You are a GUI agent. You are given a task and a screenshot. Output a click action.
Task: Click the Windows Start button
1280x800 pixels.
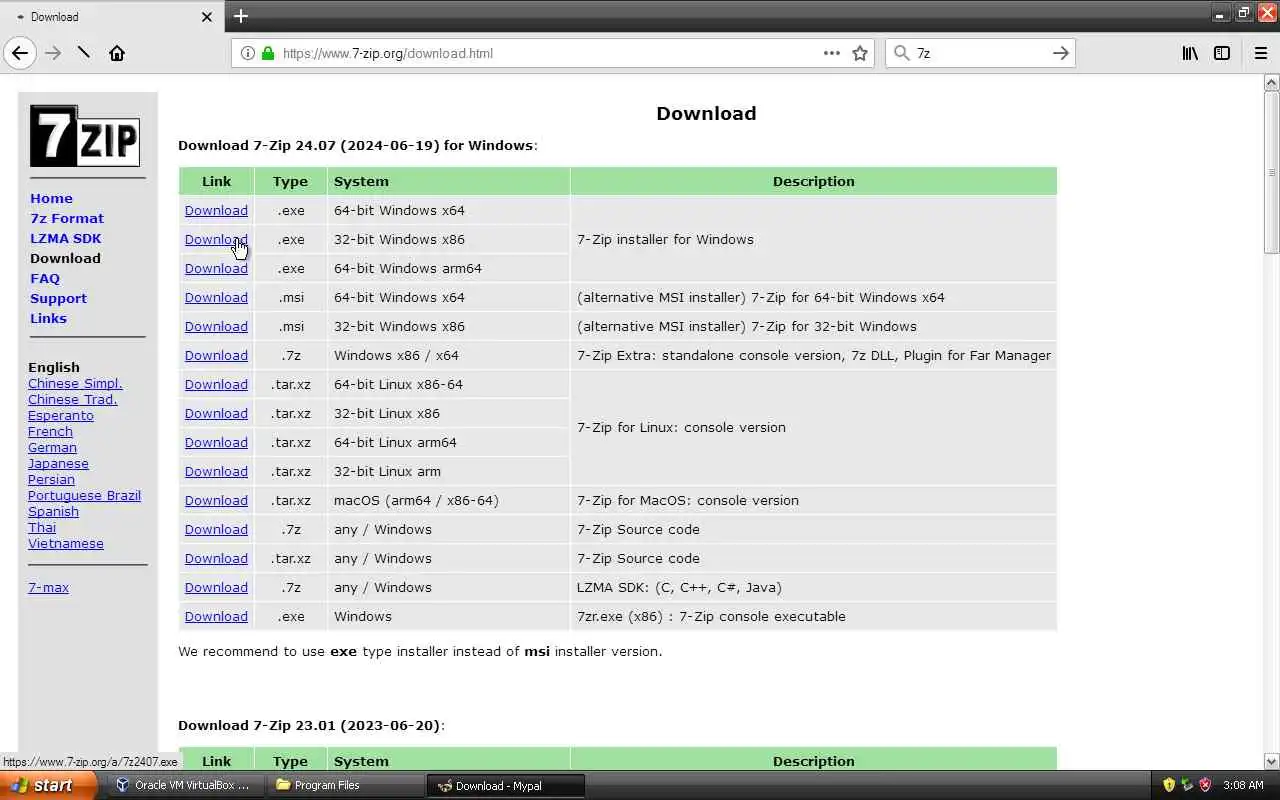pyautogui.click(x=48, y=785)
